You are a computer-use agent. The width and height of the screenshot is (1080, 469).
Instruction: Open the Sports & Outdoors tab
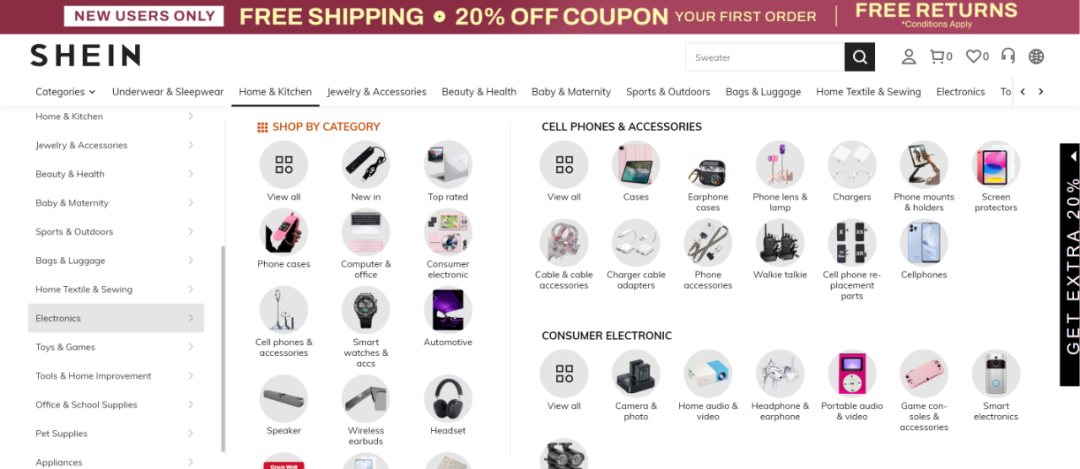(x=668, y=92)
